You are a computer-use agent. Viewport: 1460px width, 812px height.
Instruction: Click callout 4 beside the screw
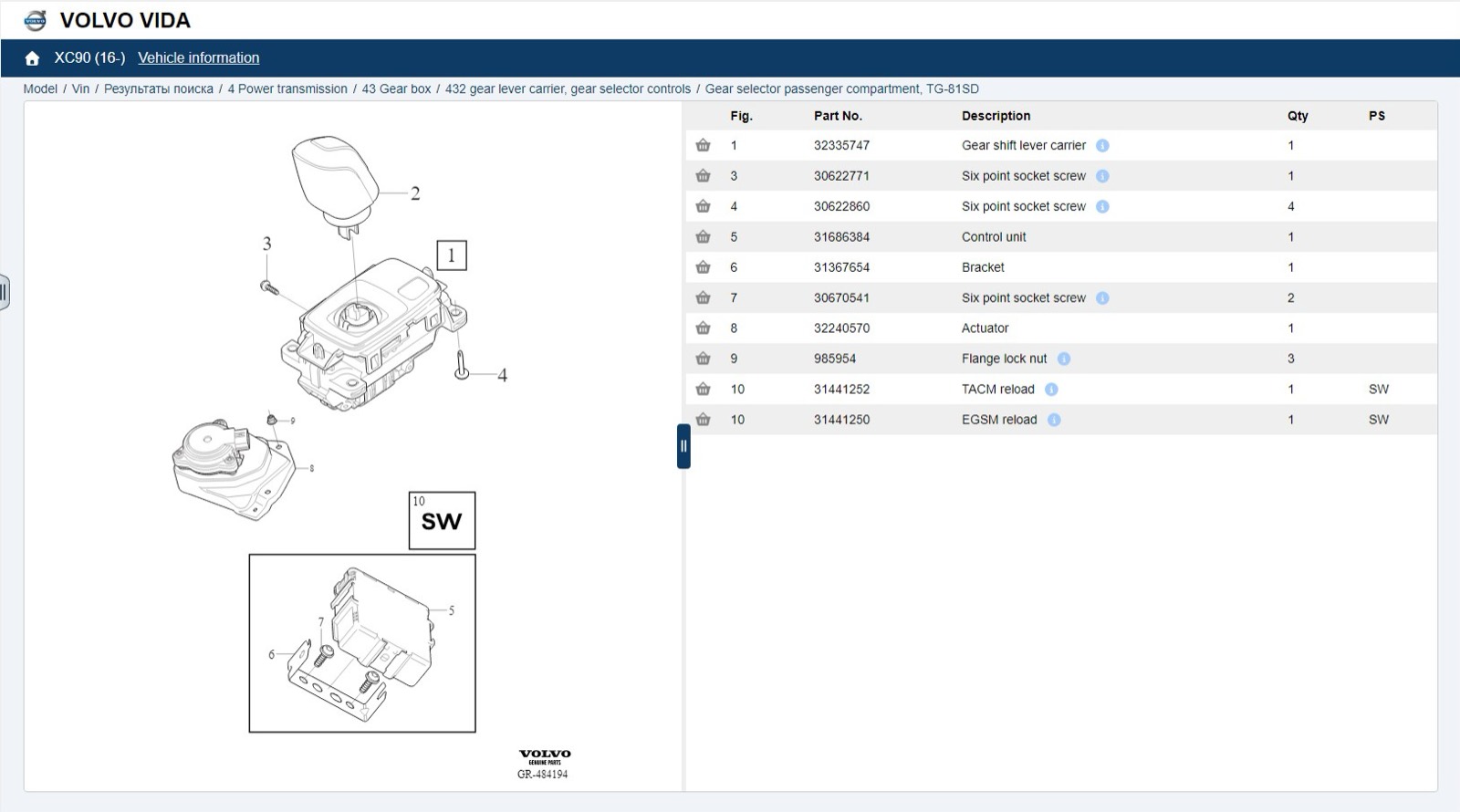502,375
